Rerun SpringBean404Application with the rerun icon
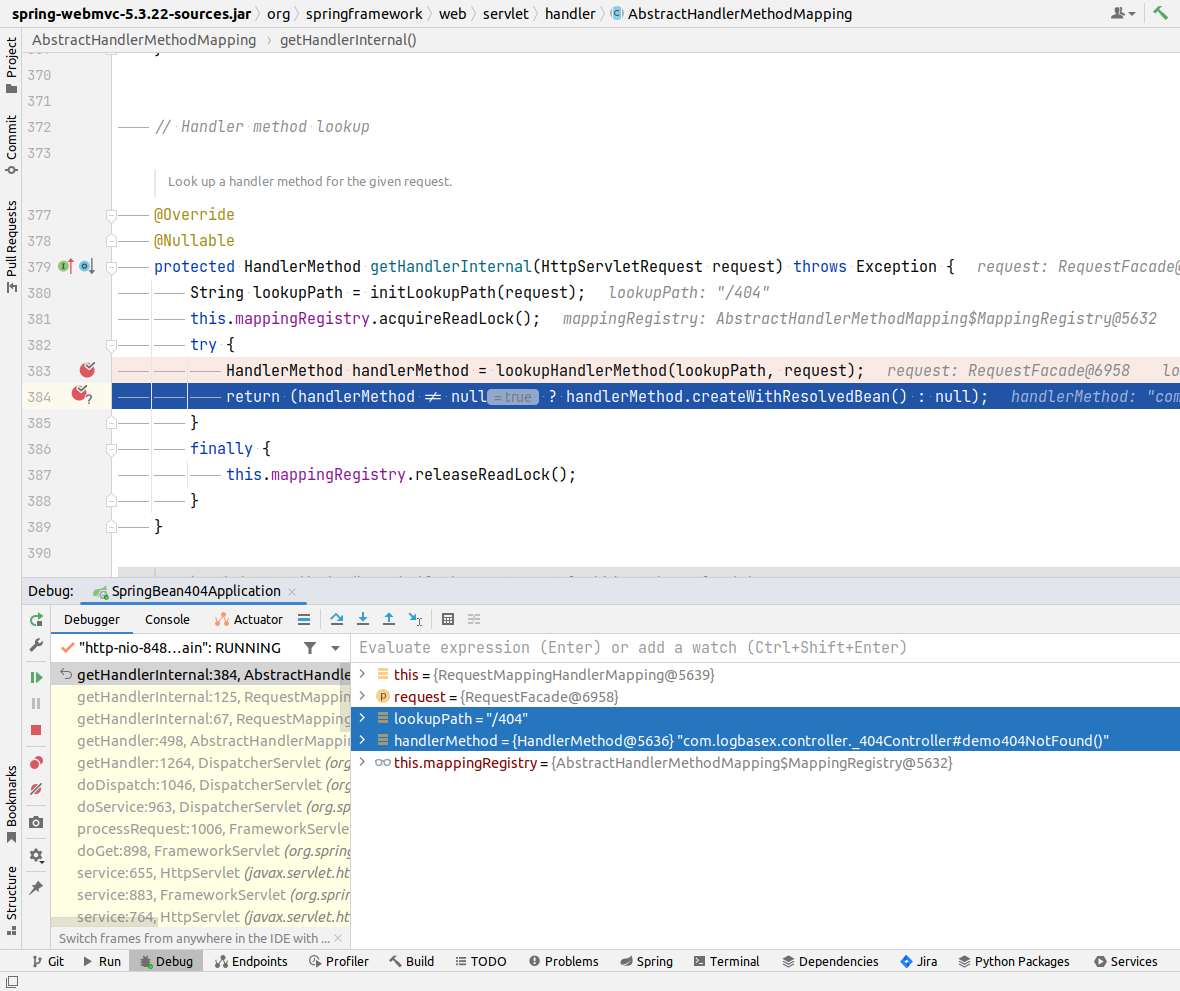This screenshot has height=991, width=1180. point(36,620)
